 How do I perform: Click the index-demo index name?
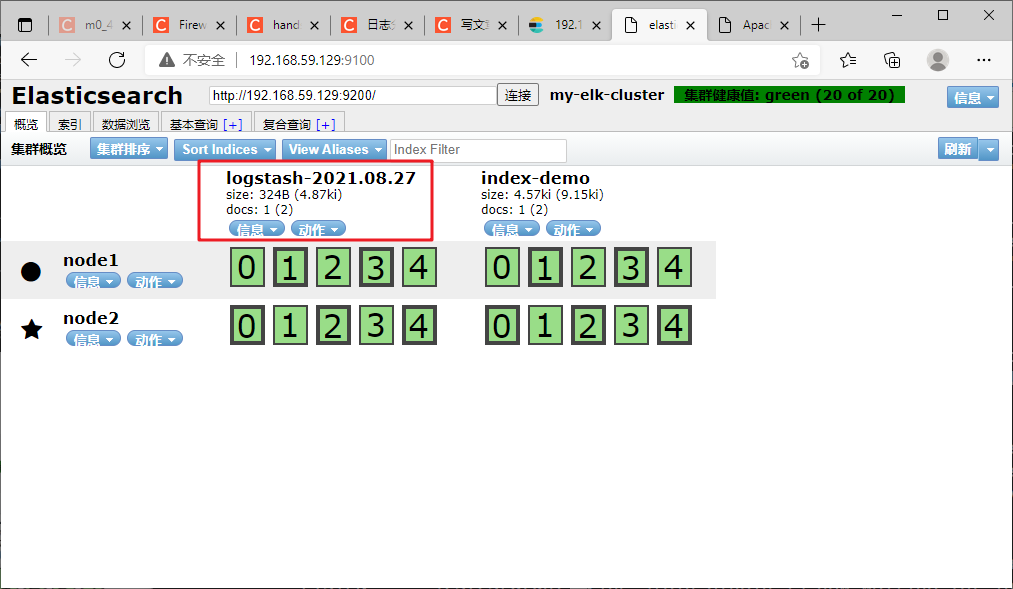(x=536, y=178)
